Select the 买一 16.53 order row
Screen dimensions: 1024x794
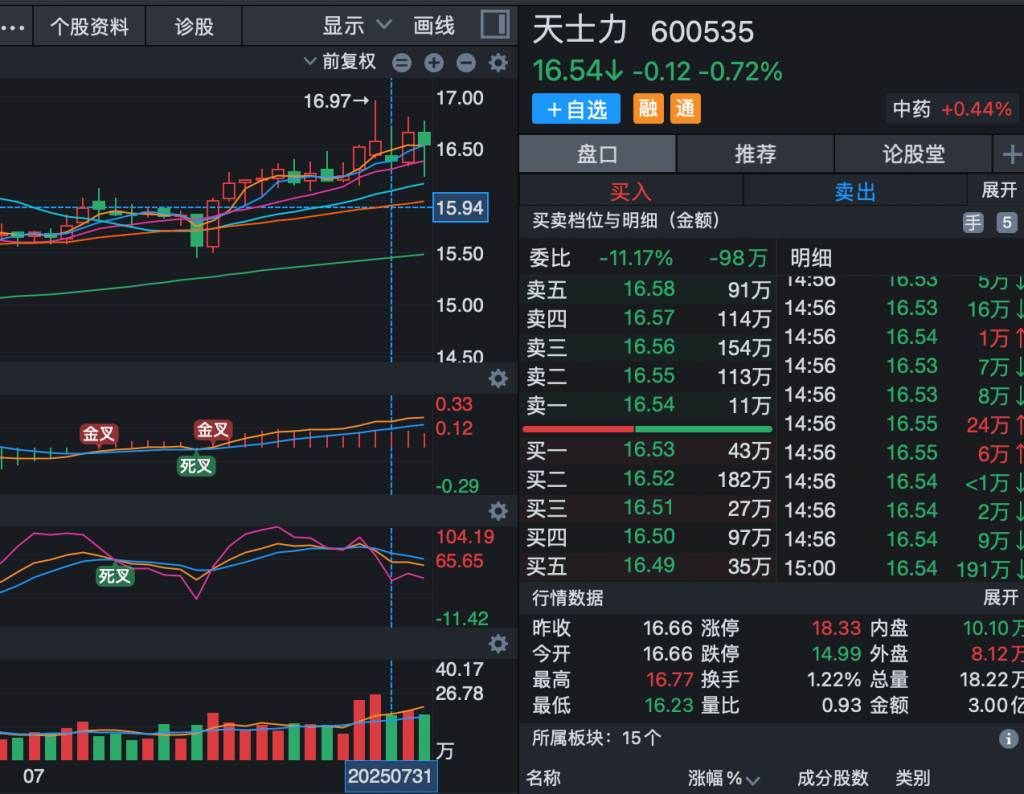pyautogui.click(x=648, y=450)
